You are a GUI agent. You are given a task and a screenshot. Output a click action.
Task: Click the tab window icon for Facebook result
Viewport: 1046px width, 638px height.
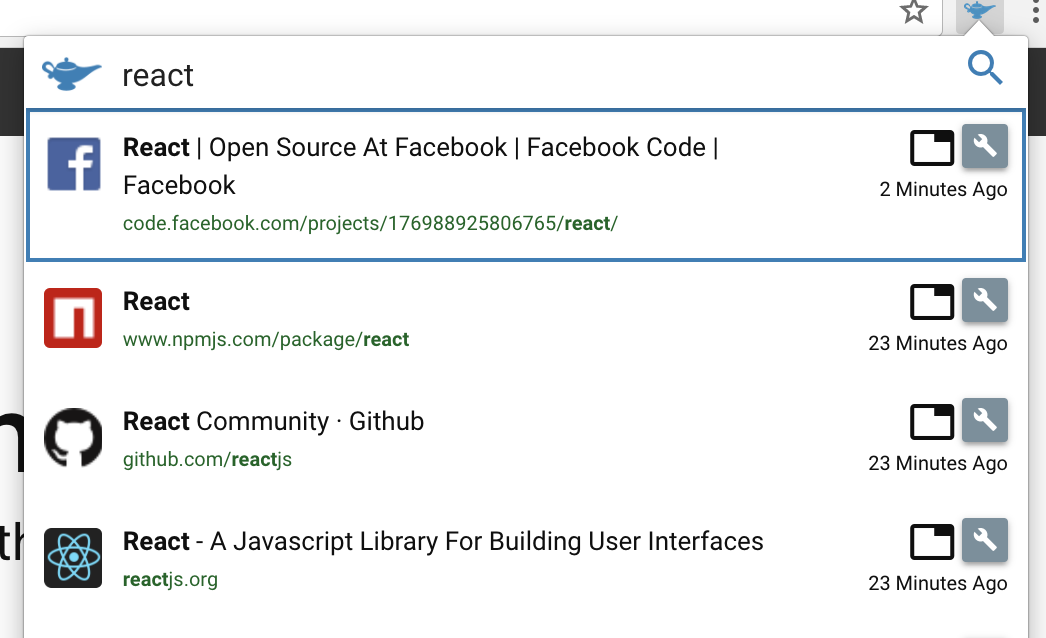coord(932,148)
